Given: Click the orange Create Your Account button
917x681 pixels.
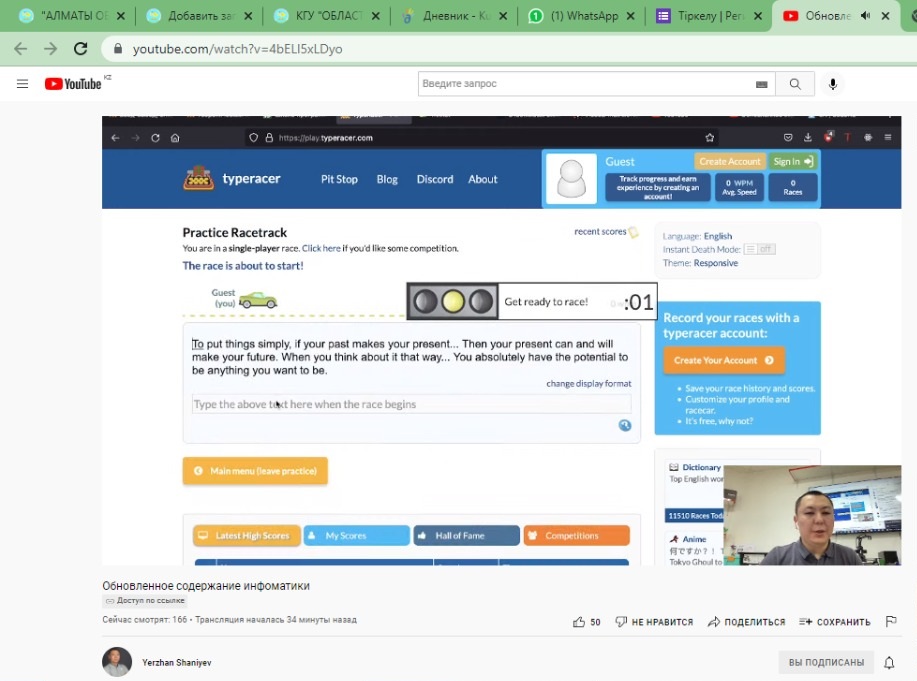Looking at the screenshot, I should (724, 360).
